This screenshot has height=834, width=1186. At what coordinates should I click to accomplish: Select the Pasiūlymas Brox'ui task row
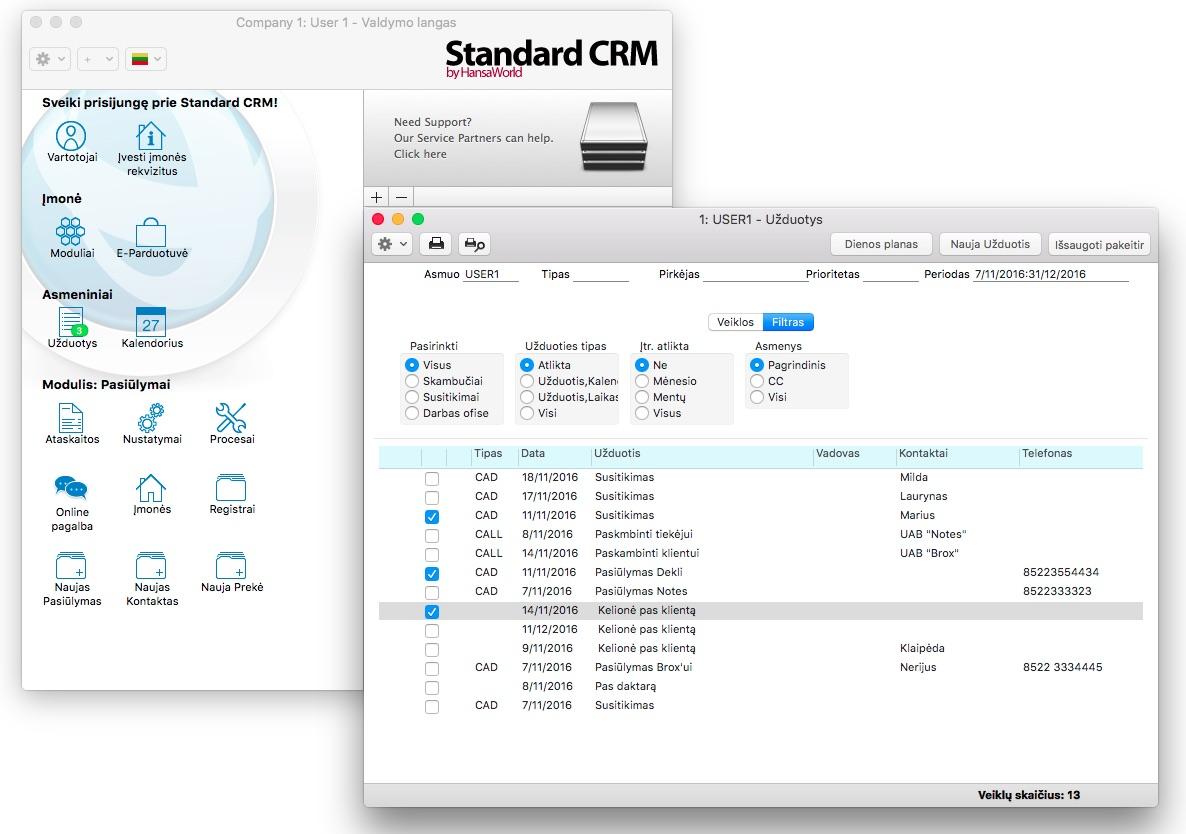pos(760,668)
